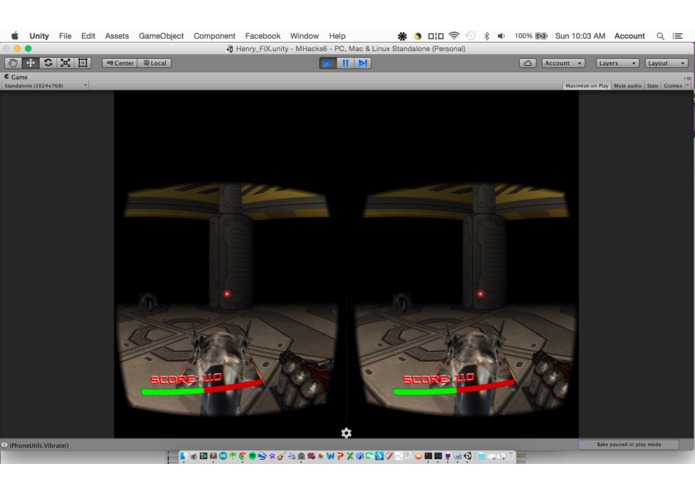The height and width of the screenshot is (494, 695).
Task: Click Wi-Fi status icon in menu bar
Action: [x=454, y=36]
